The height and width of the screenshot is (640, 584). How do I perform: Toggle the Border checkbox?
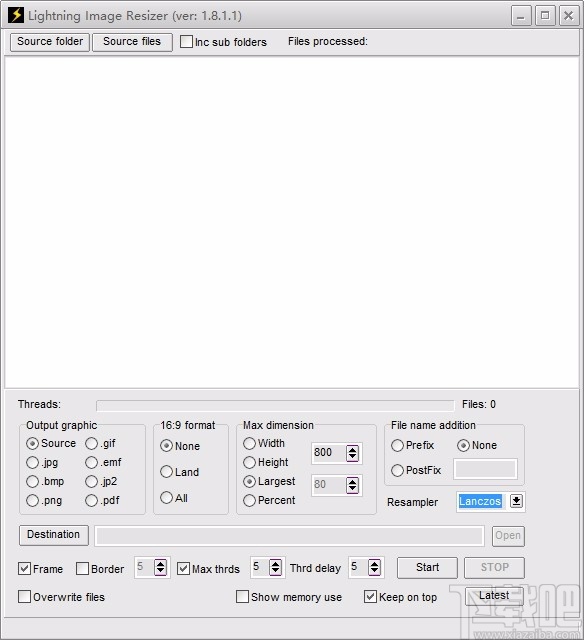(x=82, y=569)
